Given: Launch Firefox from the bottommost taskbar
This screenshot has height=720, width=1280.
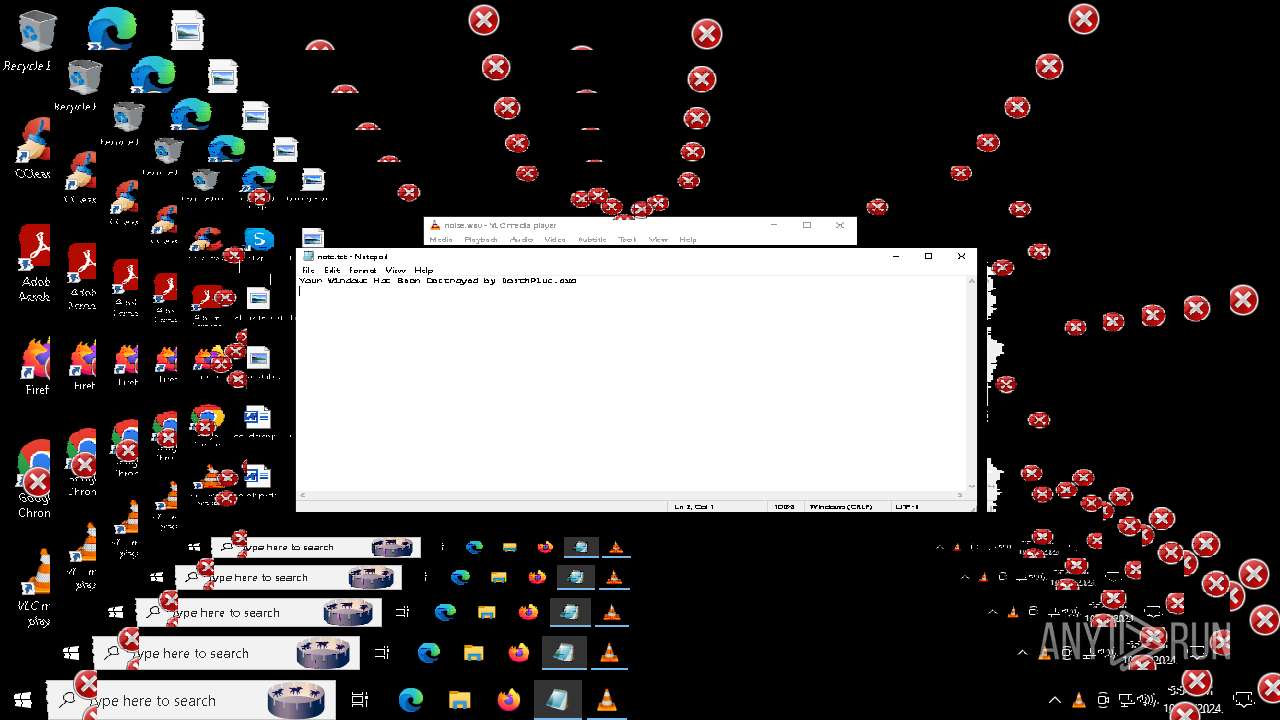Looking at the screenshot, I should pos(508,701).
